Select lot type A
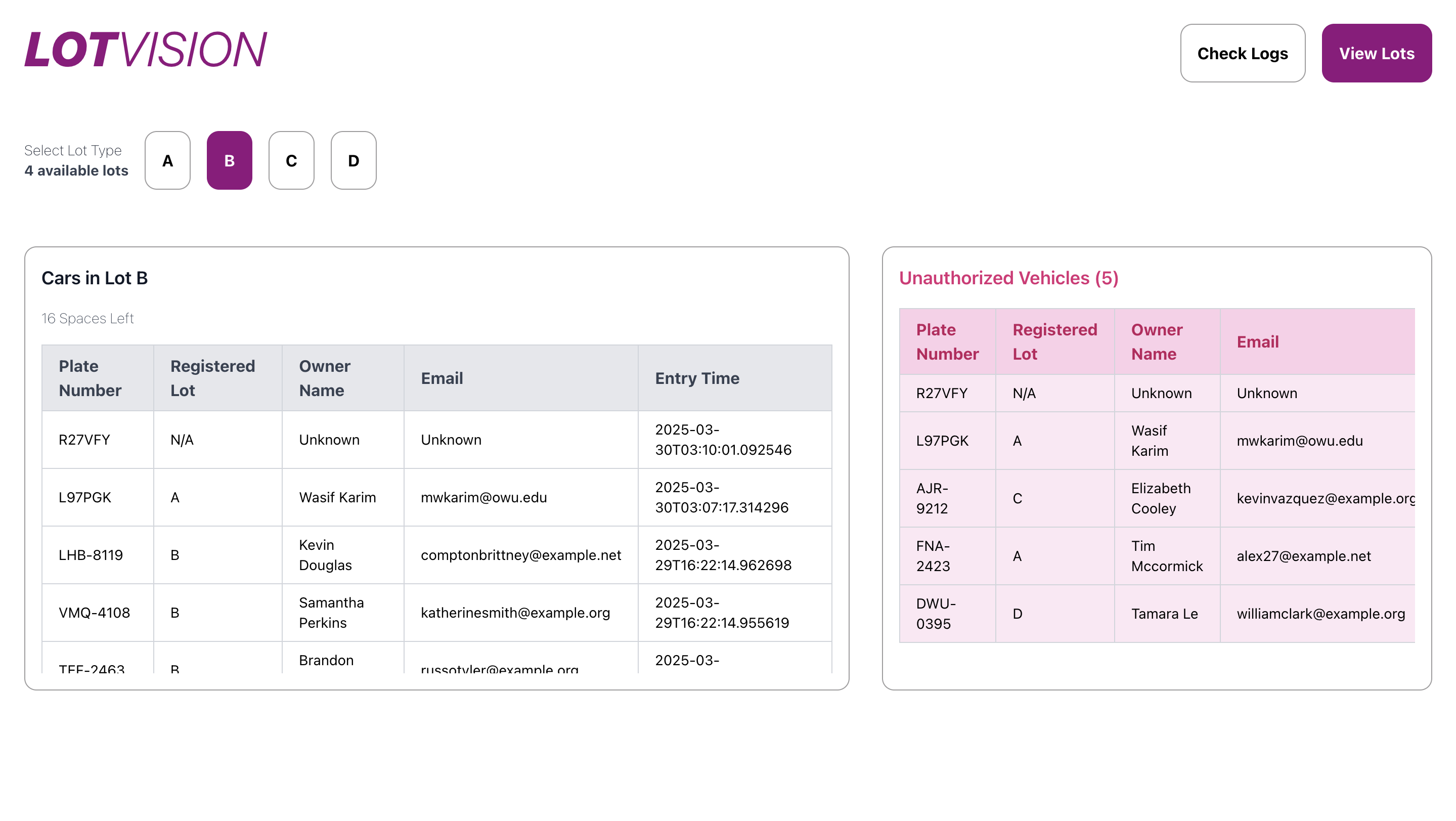This screenshot has width=1456, height=821. [x=167, y=160]
